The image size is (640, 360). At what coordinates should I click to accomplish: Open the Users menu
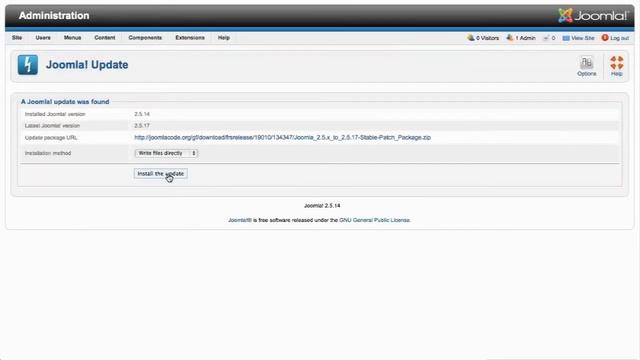(x=43, y=38)
